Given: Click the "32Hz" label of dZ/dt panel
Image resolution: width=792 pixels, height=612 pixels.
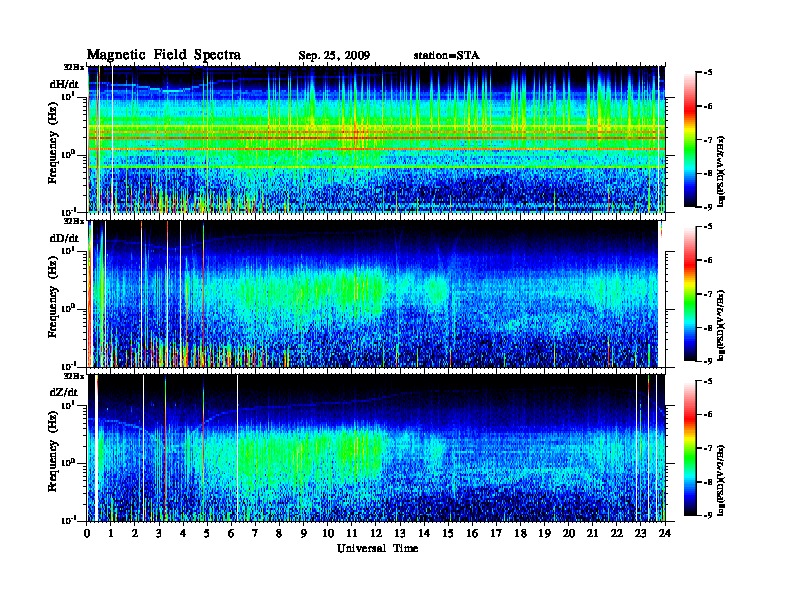Looking at the screenshot, I should point(74,376).
